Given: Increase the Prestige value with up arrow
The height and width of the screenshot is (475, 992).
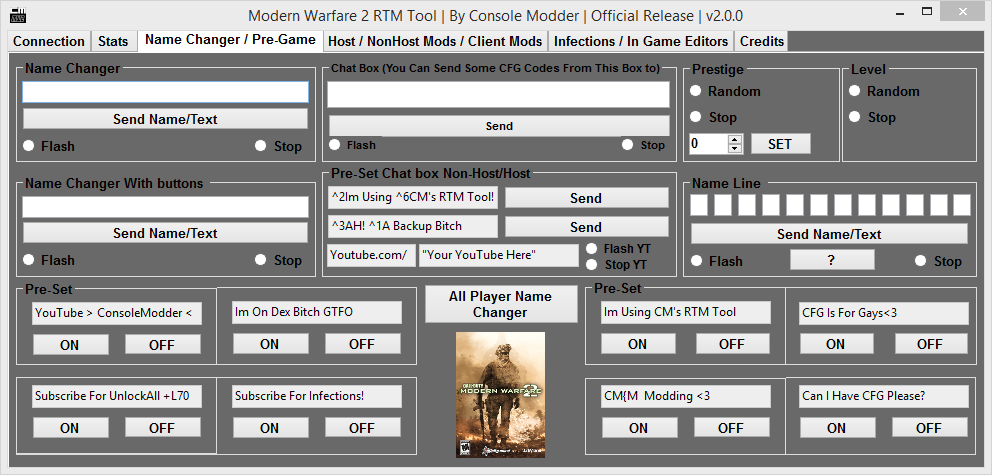Looking at the screenshot, I should [x=736, y=139].
